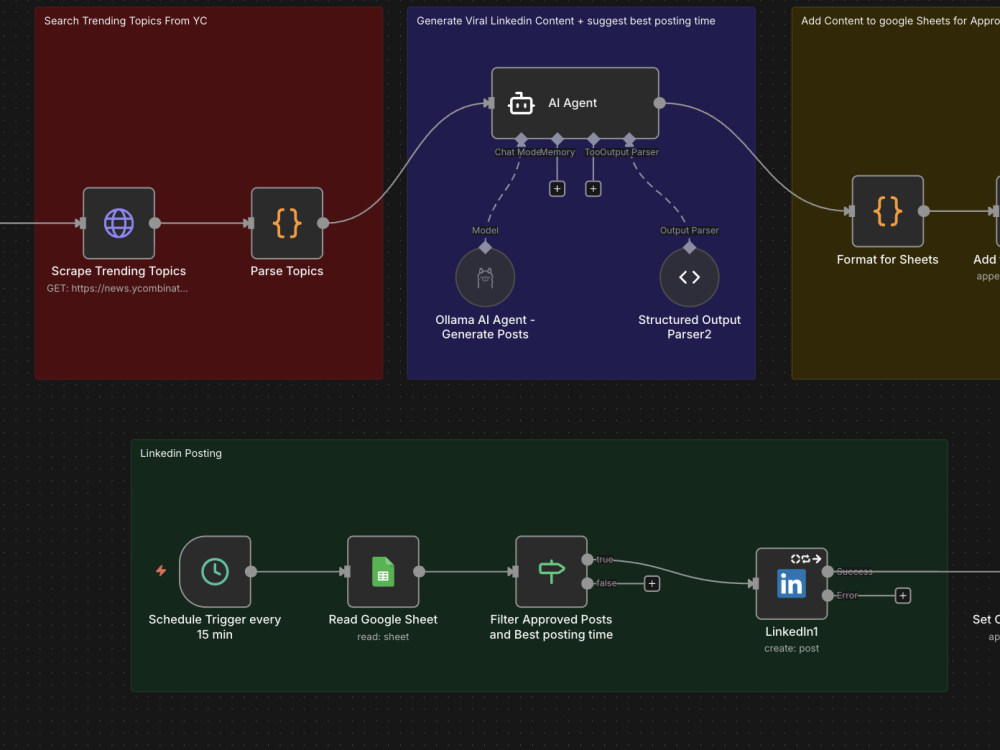The height and width of the screenshot is (750, 1000).
Task: Click the Schedule Trigger output connector
Action: 251,571
